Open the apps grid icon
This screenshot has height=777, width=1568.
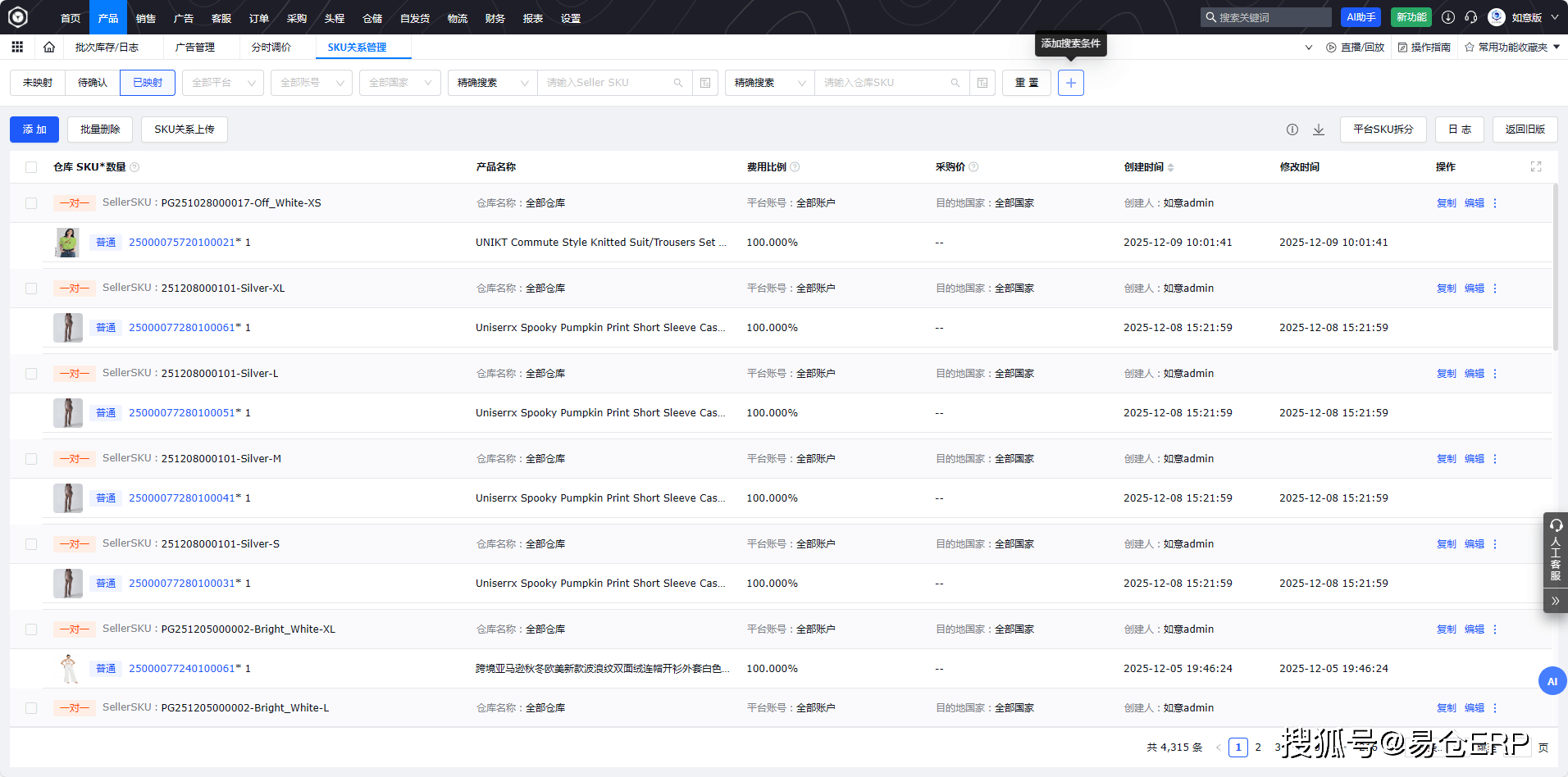(17, 47)
